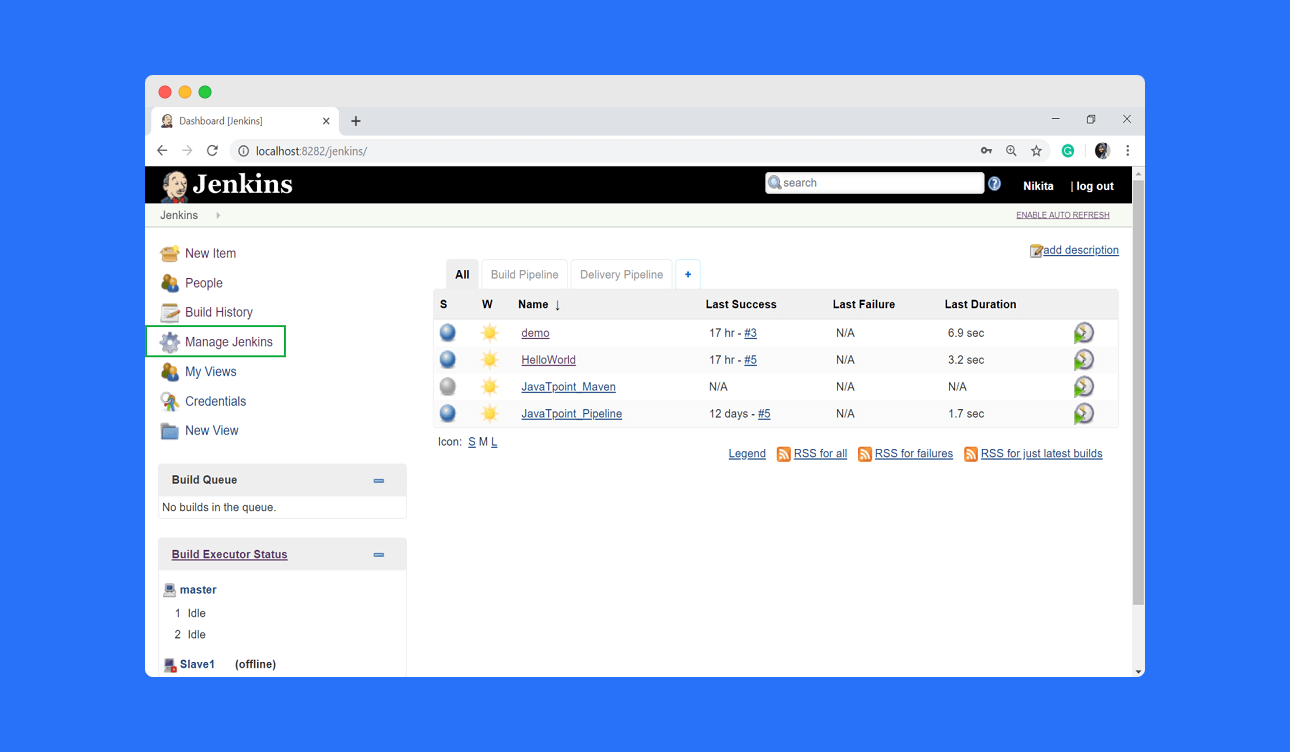The width and height of the screenshot is (1290, 752).
Task: Click the schedule build icon for JavaTpoint_Pipeline
Action: pos(1083,414)
